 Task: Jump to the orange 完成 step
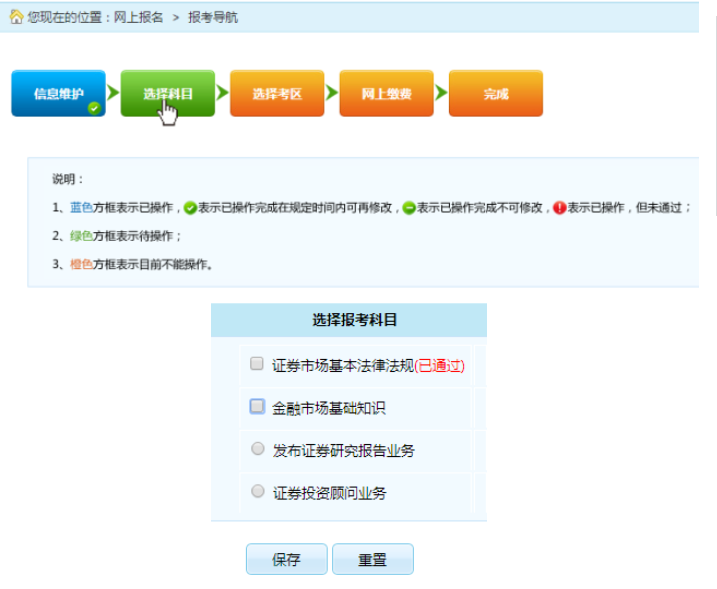click(496, 93)
